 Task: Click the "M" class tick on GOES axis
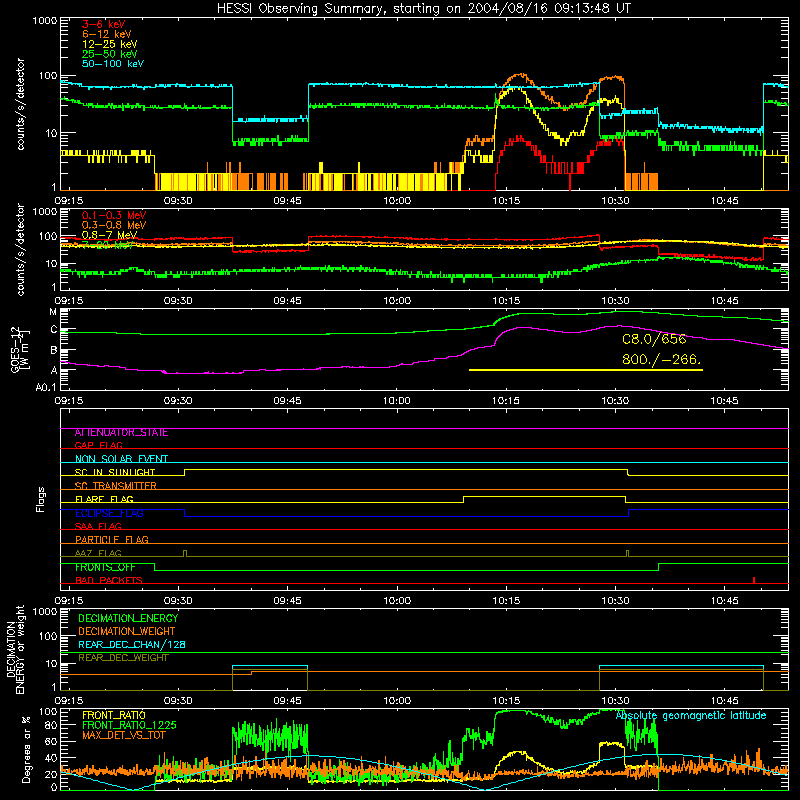(53, 312)
